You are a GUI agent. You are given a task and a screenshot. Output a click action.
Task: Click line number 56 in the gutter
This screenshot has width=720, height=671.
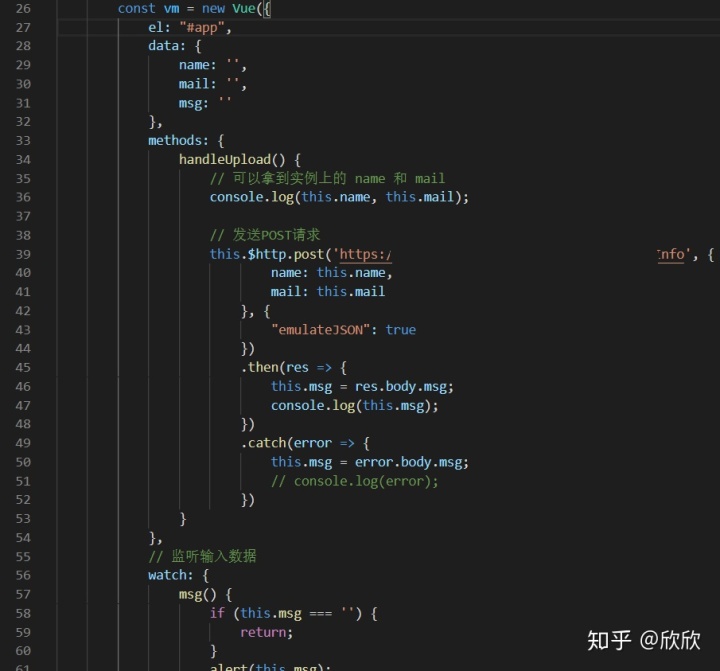[x=23, y=575]
